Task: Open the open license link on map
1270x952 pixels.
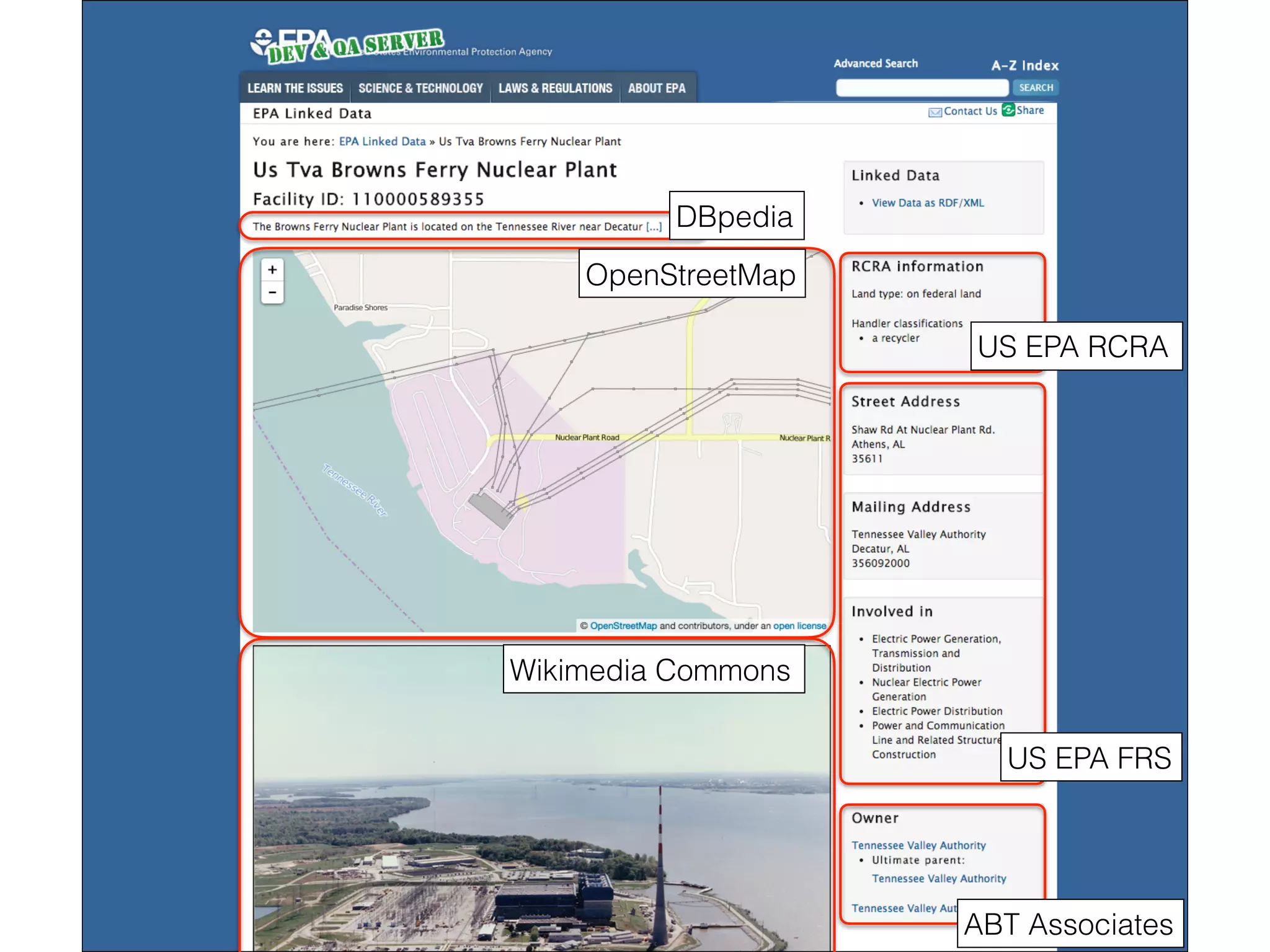Action: (x=799, y=626)
